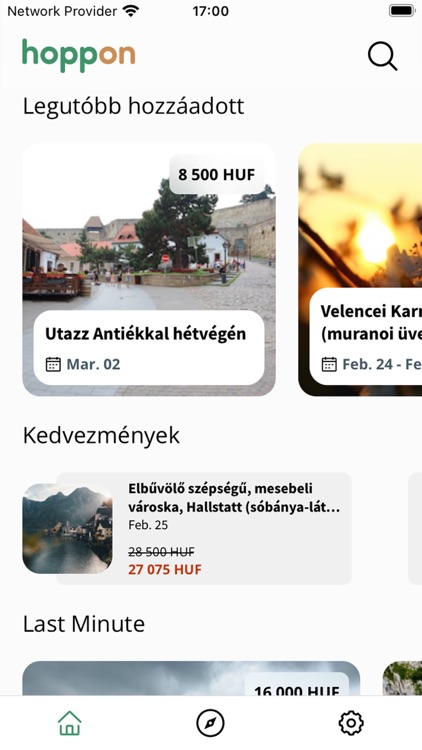The height and width of the screenshot is (750, 422).
Task: Tap the discounted 27 075 HUF price
Action: click(x=165, y=570)
